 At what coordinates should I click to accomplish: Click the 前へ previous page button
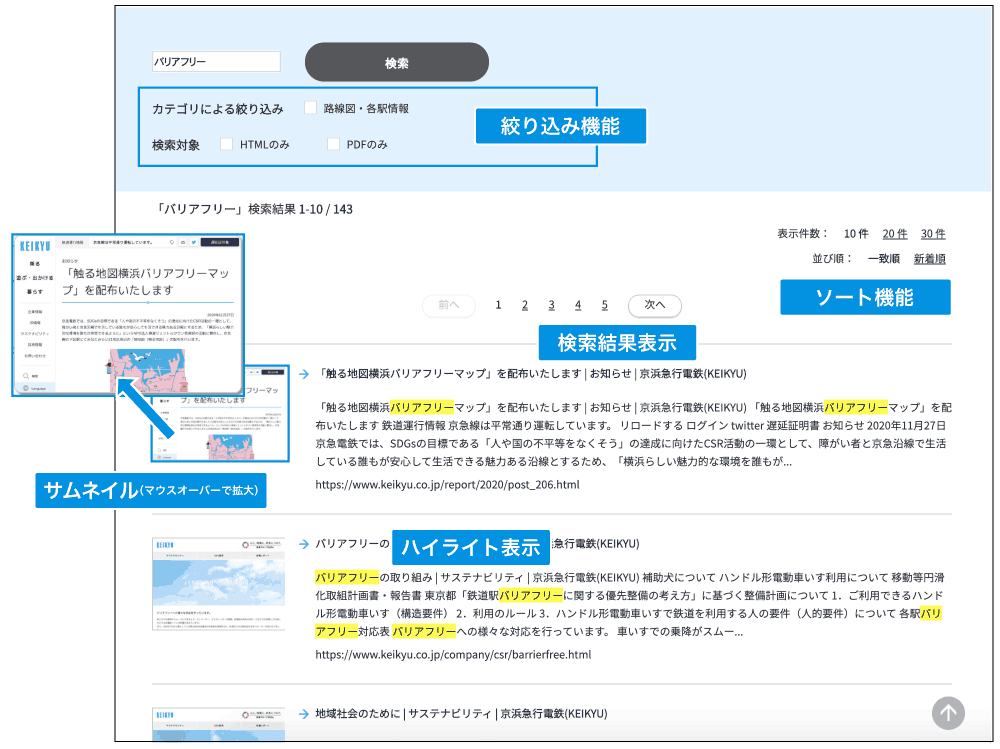(x=449, y=306)
